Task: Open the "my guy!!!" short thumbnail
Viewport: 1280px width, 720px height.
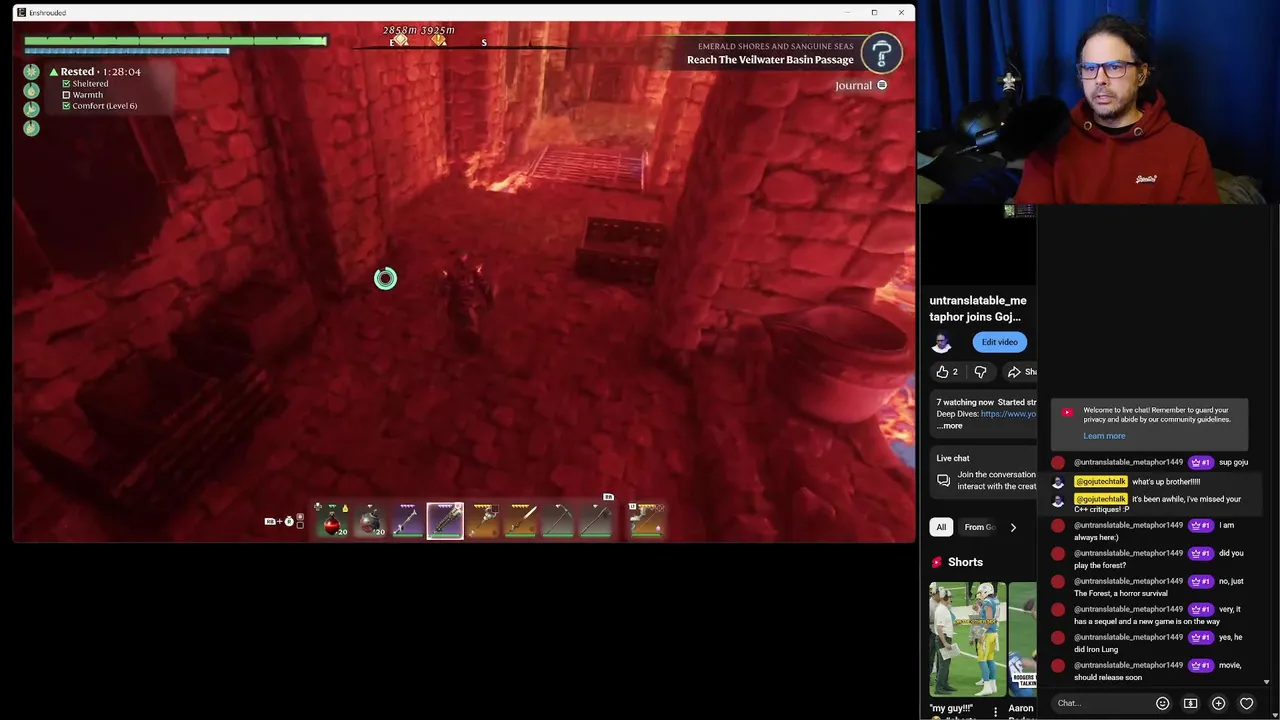Action: (x=967, y=639)
